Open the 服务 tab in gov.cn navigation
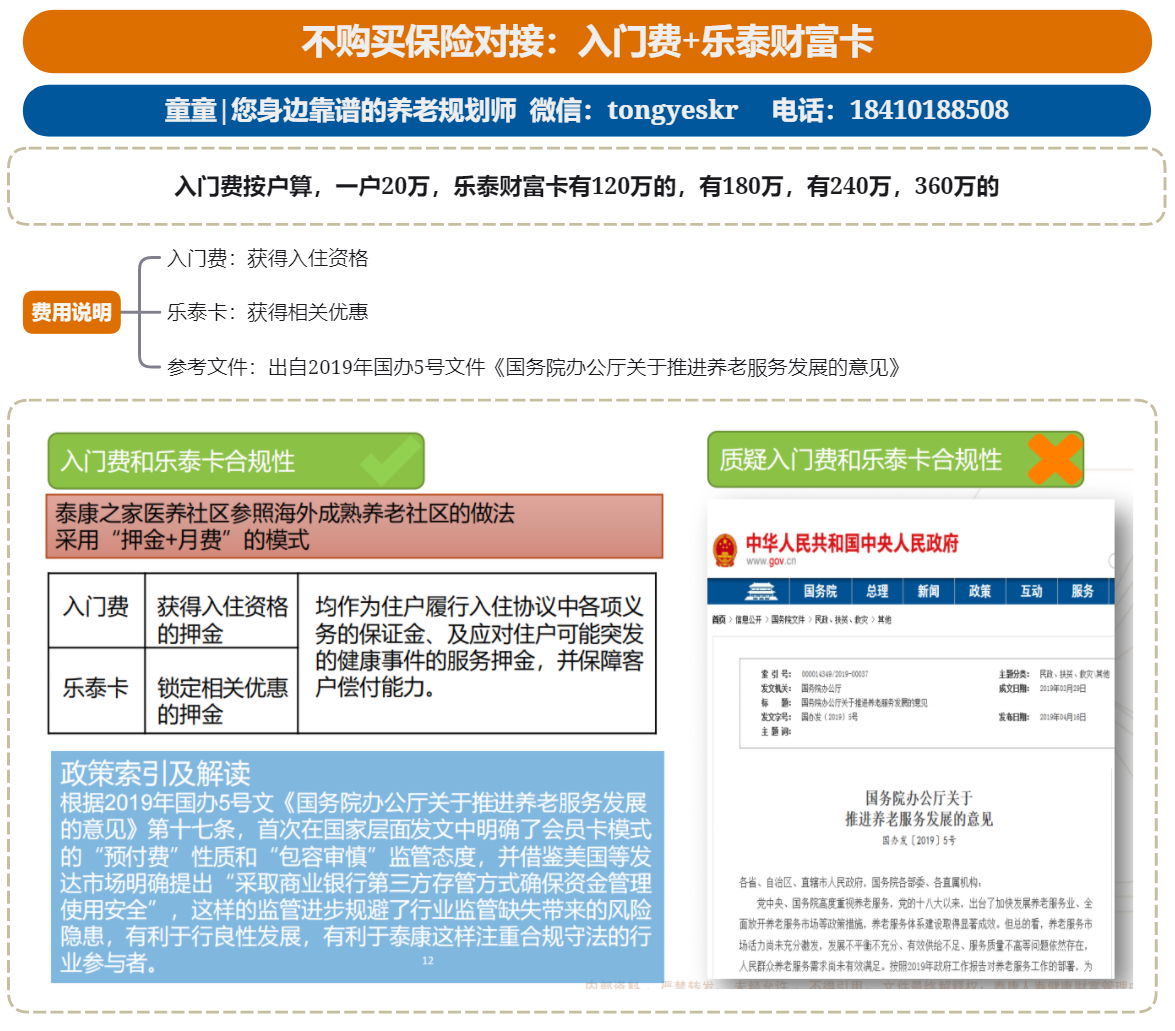The height and width of the screenshot is (1031, 1175). (x=1082, y=591)
